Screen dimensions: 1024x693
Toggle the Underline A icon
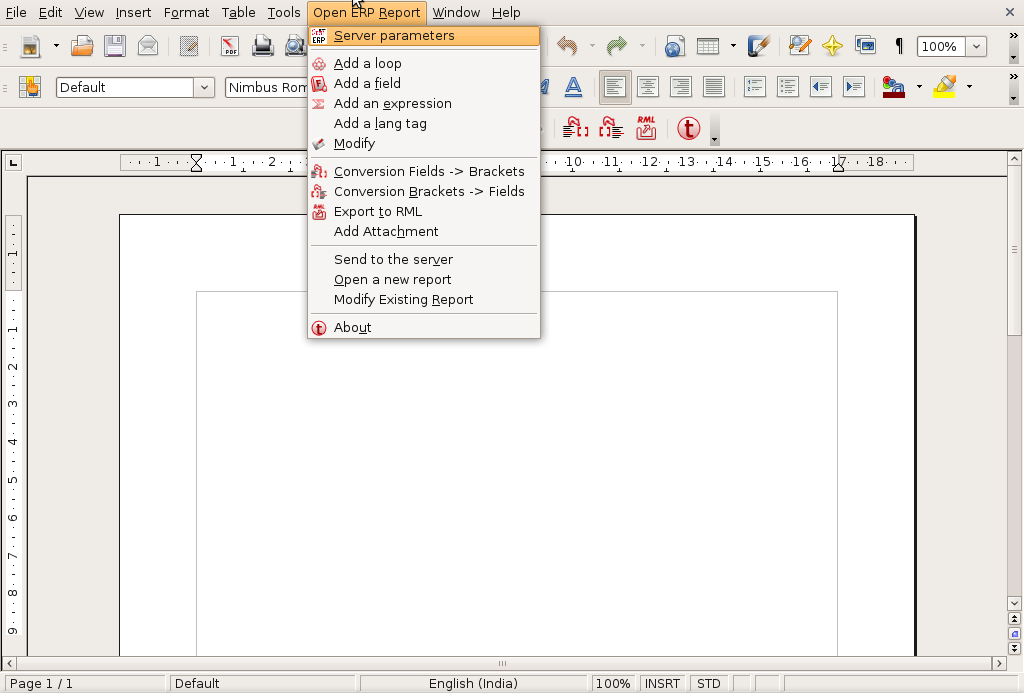573,87
